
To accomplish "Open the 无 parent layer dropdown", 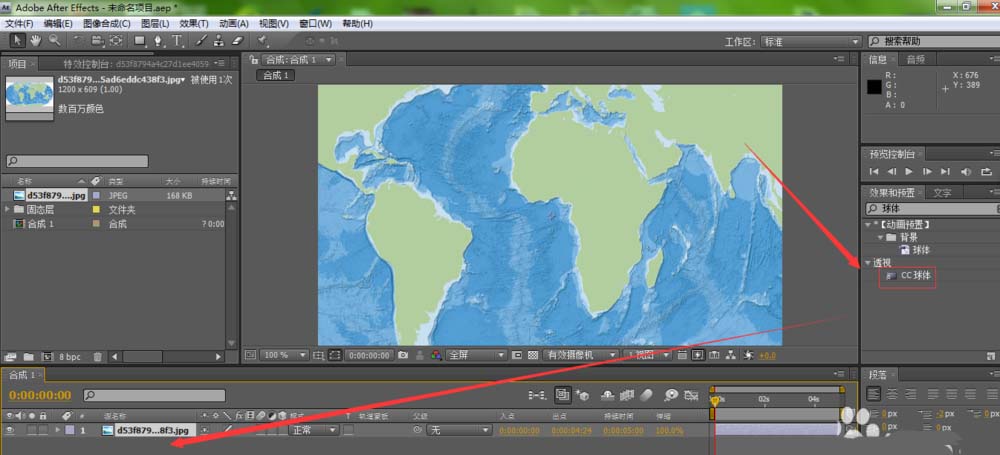I will coord(459,431).
